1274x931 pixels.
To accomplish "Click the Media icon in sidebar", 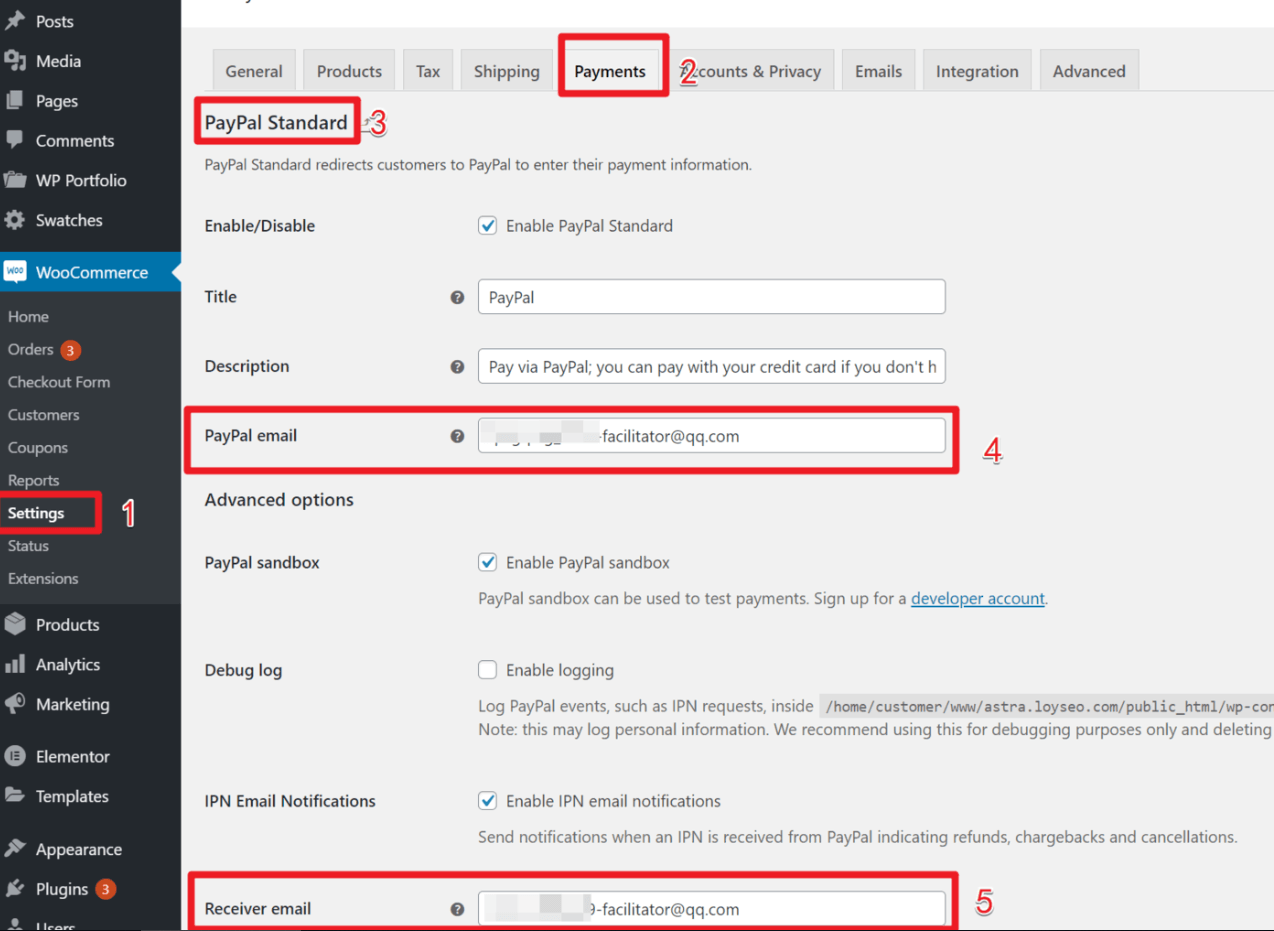I will [x=15, y=61].
